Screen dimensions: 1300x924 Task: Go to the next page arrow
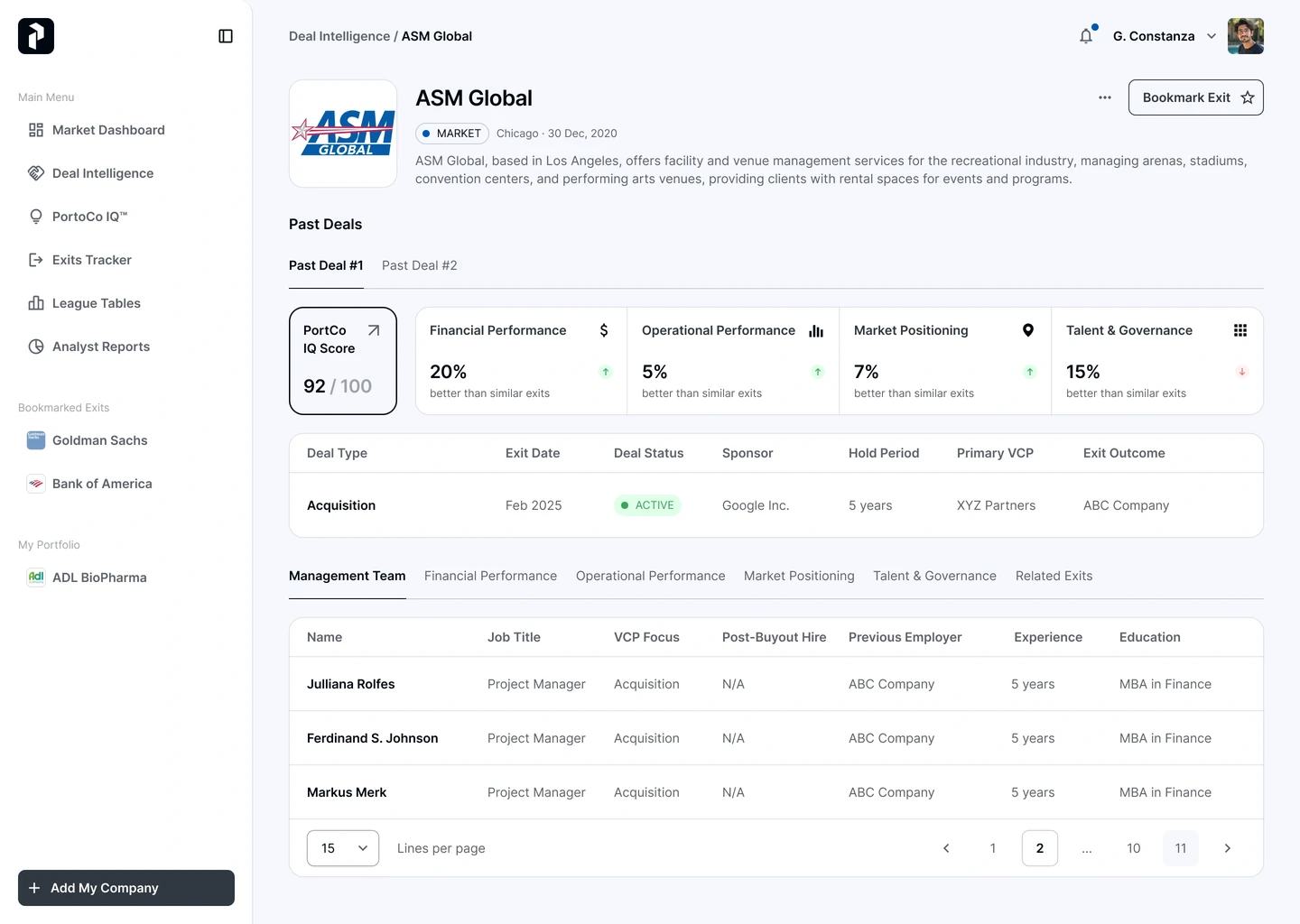[x=1228, y=848]
